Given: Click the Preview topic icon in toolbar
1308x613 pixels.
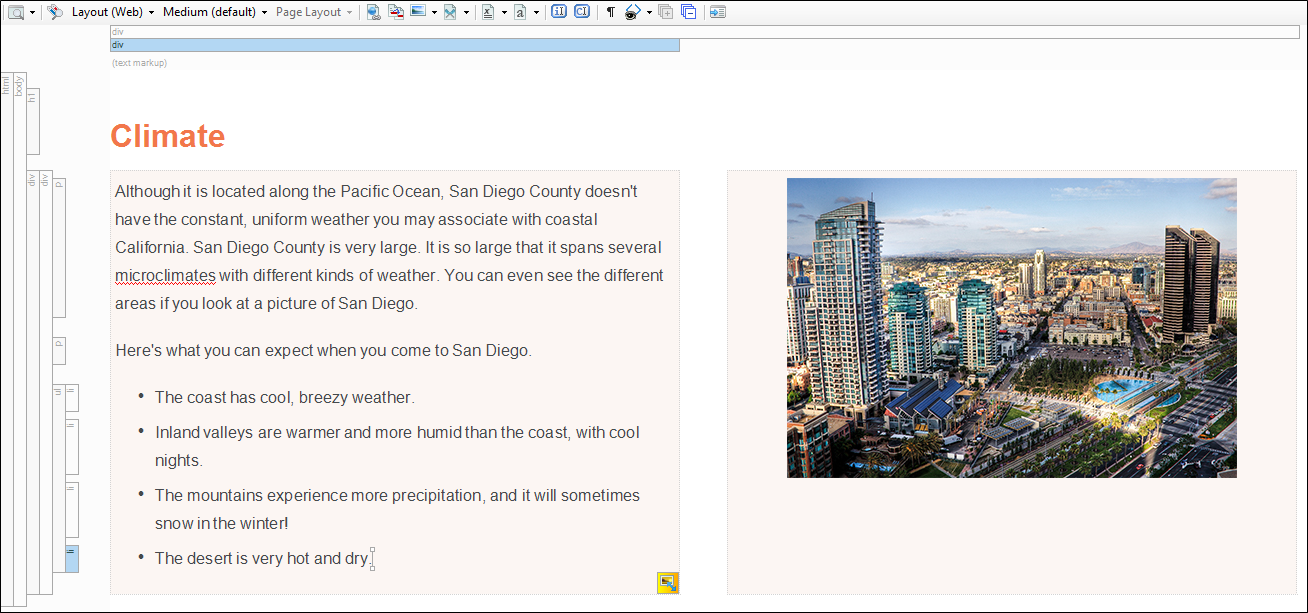Looking at the screenshot, I should 16,12.
